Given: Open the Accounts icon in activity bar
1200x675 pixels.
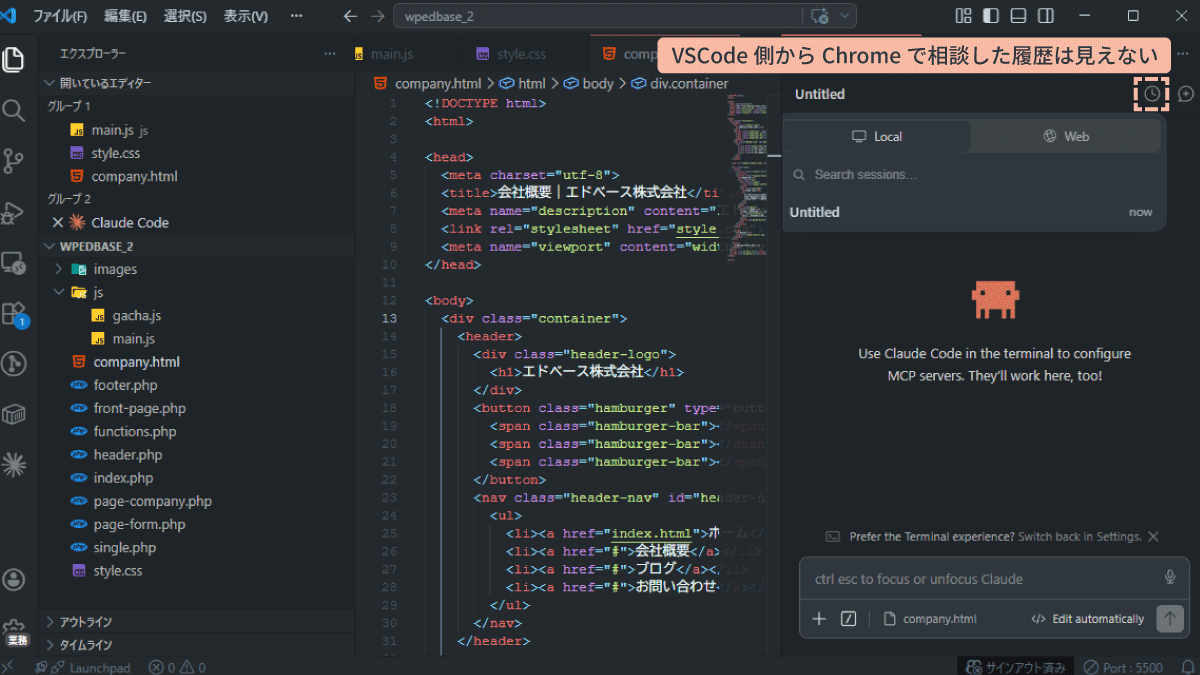Looking at the screenshot, I should pos(14,579).
